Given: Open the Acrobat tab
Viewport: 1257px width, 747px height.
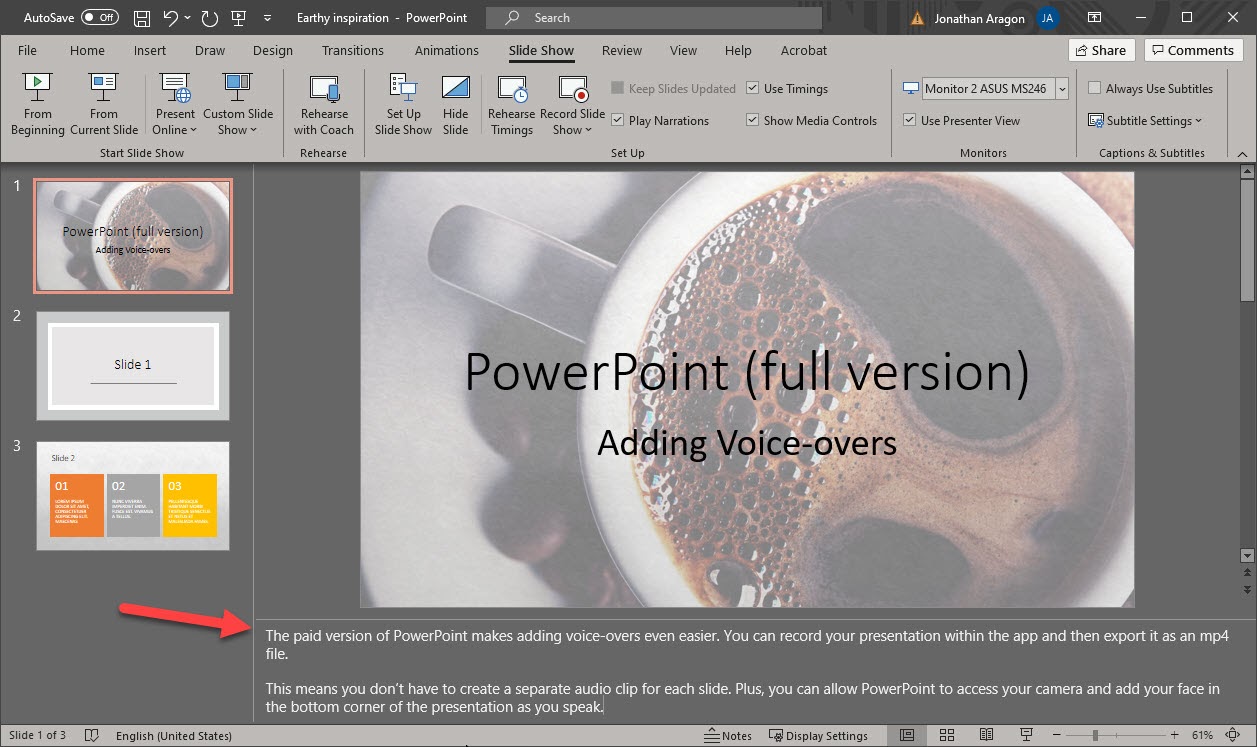Looking at the screenshot, I should coord(804,50).
